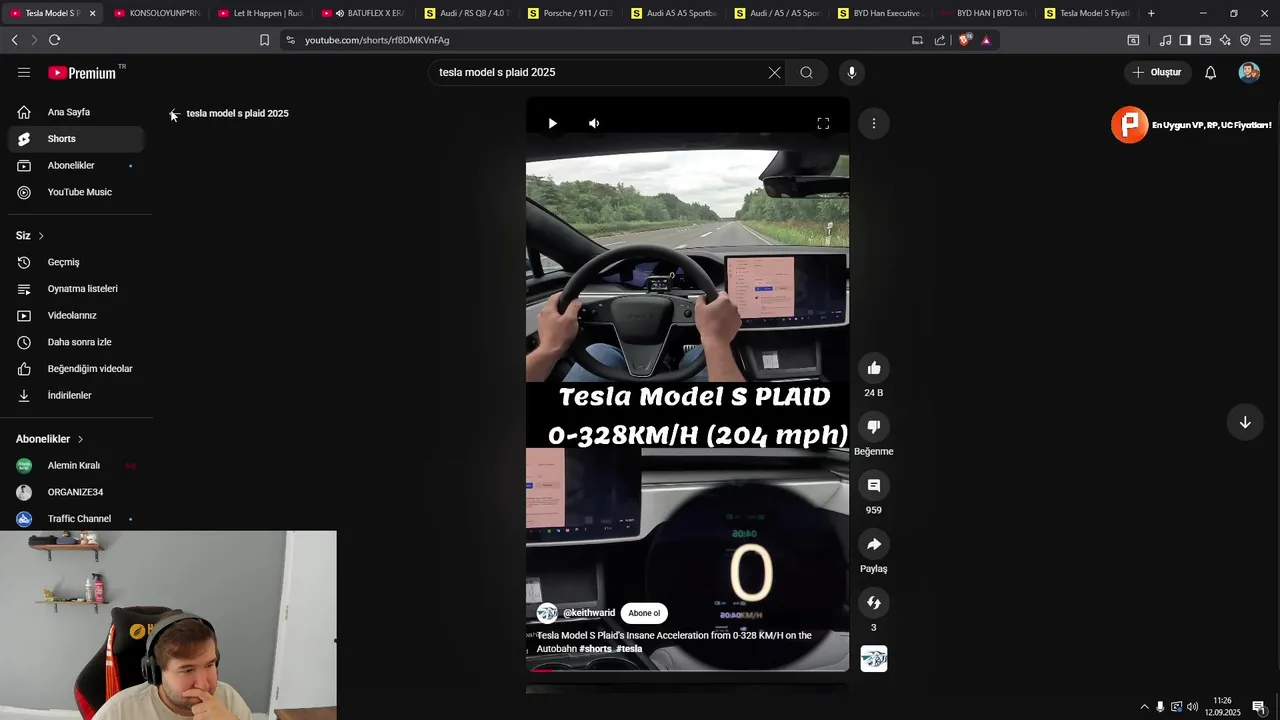The width and height of the screenshot is (1280, 720).
Task: Open Traffic Channel subscription
Action: coord(76,519)
